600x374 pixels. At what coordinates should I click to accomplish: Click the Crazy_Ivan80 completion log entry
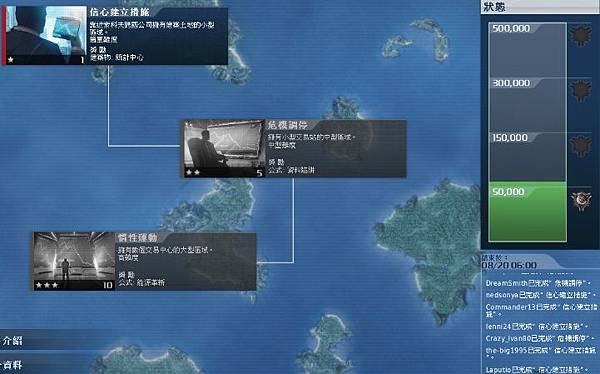[540, 338]
